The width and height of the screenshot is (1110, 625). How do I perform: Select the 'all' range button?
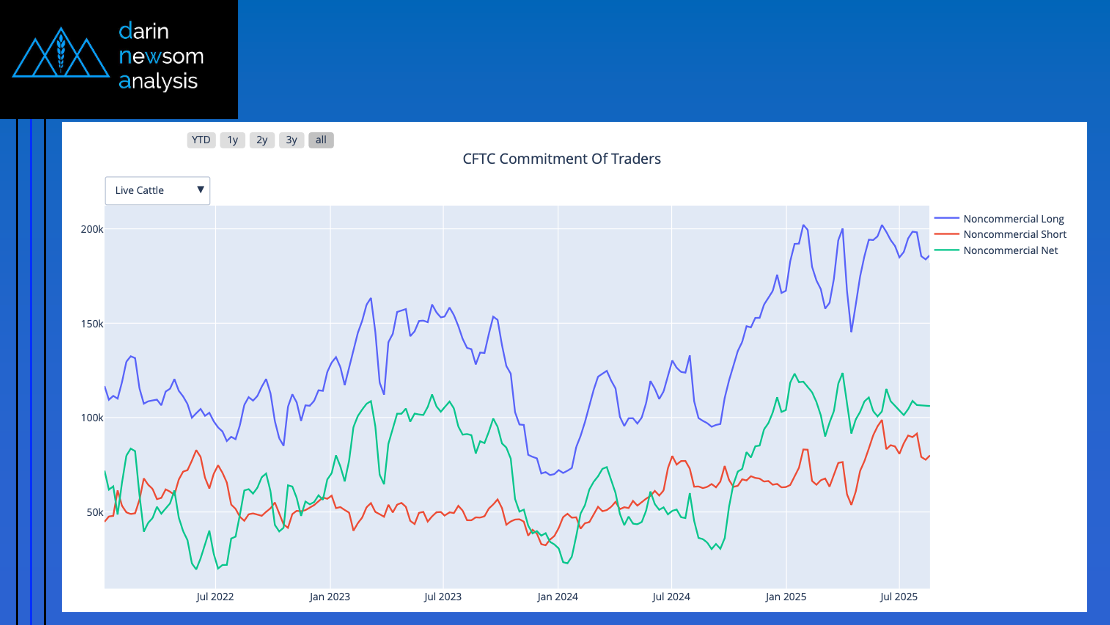[x=321, y=140]
